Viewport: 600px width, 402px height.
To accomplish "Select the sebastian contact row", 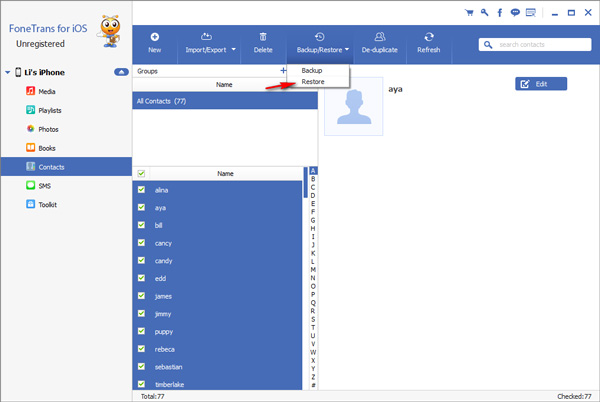I will point(217,366).
